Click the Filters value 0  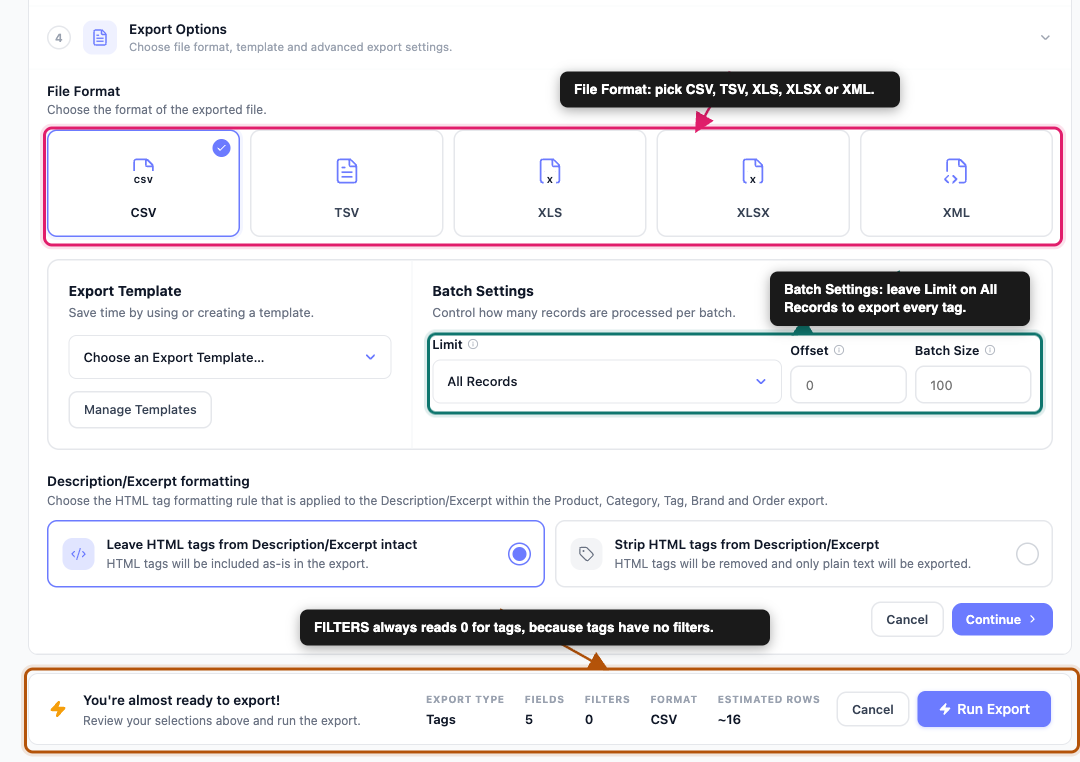point(589,719)
